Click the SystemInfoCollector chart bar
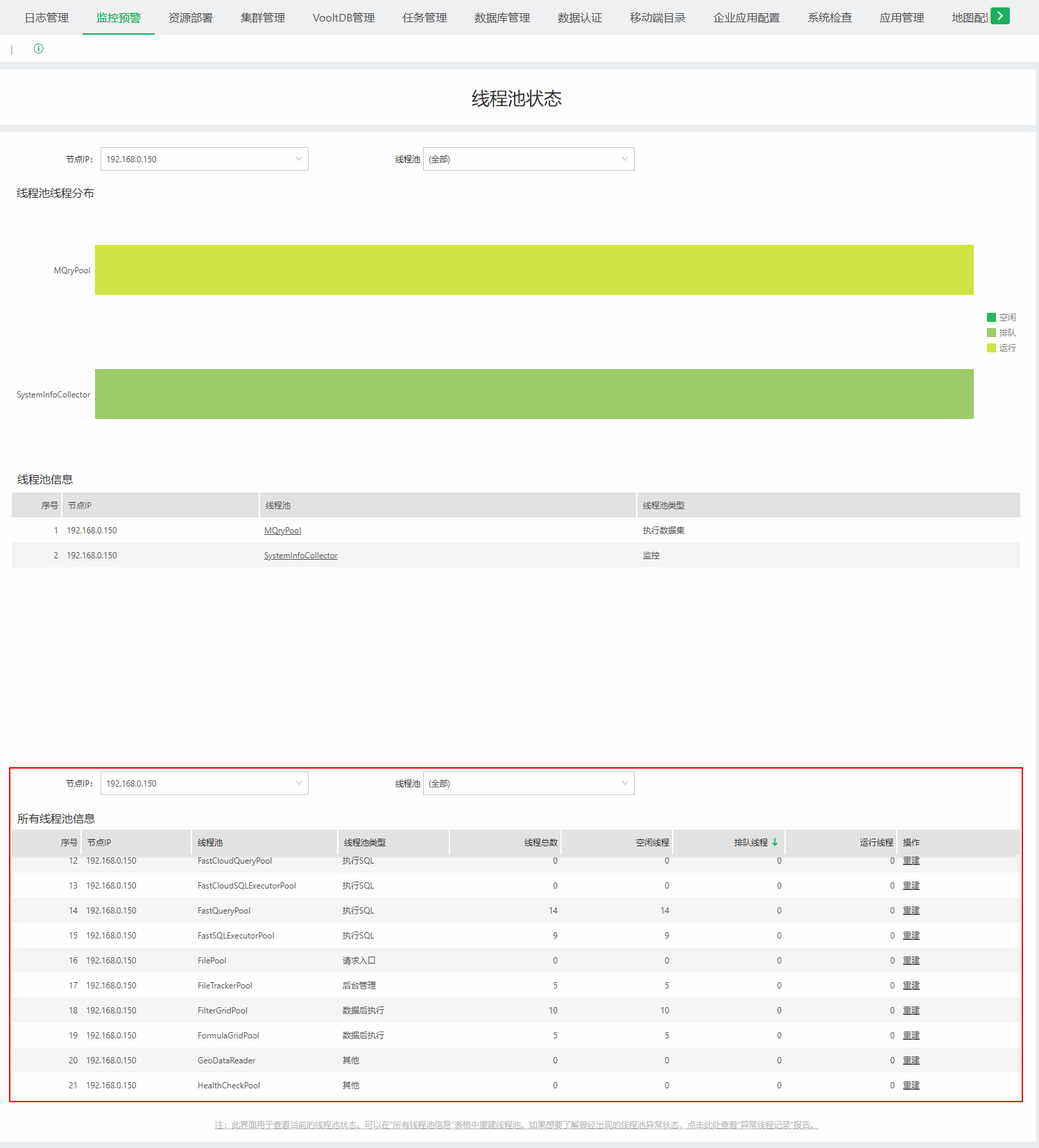Image resolution: width=1039 pixels, height=1148 pixels. pos(534,394)
